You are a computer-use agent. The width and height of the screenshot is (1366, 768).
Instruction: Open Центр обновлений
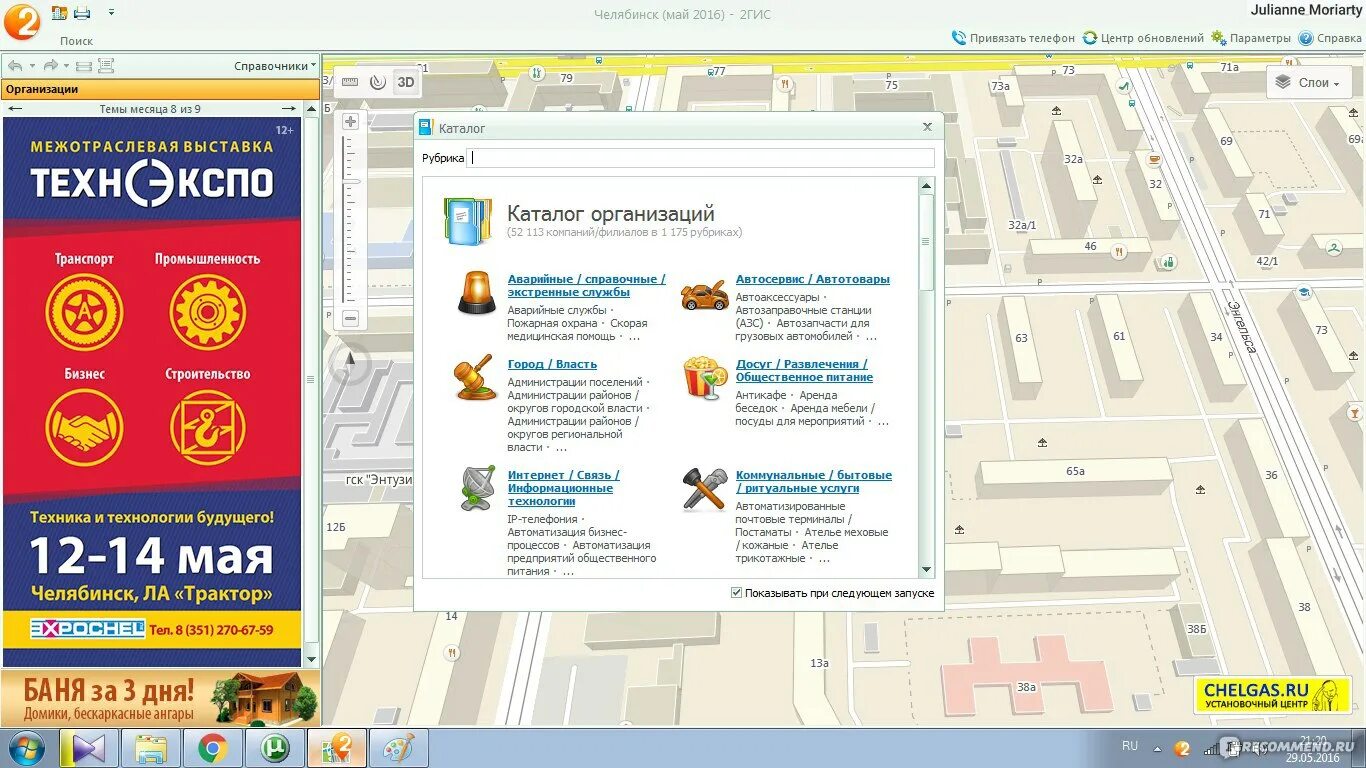[x=1143, y=38]
